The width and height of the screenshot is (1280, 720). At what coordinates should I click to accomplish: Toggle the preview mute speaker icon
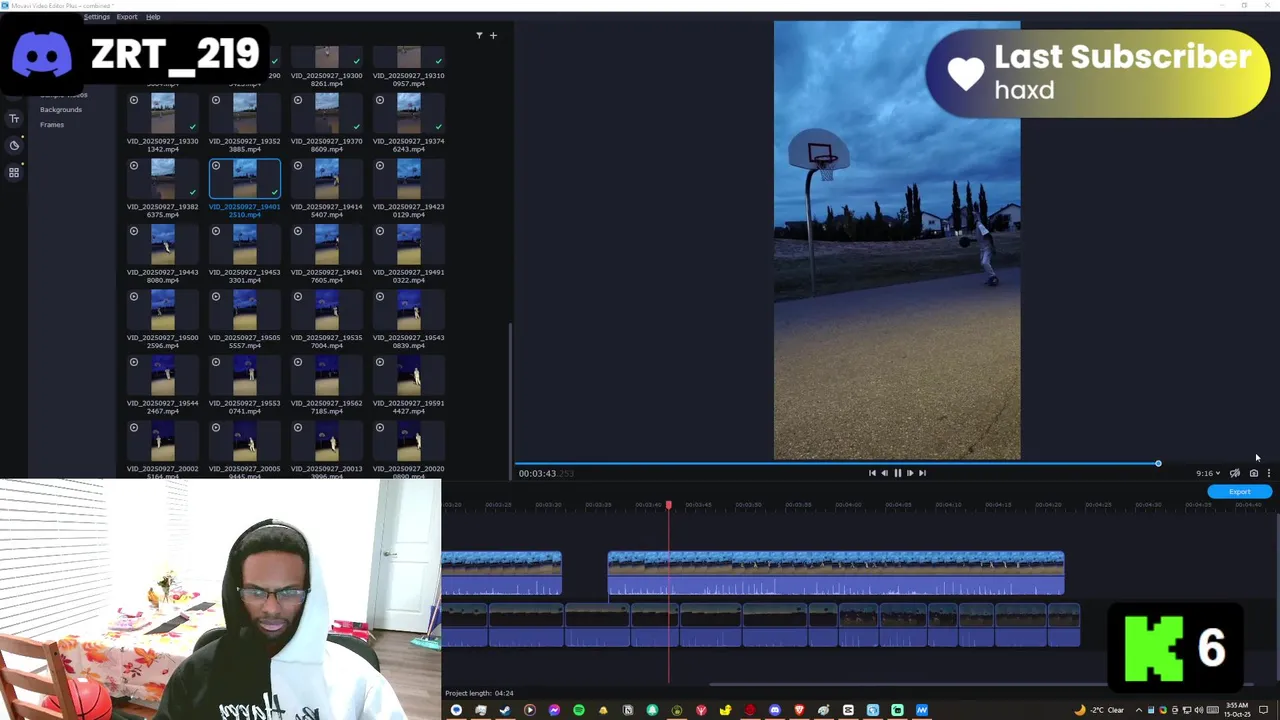point(1235,473)
